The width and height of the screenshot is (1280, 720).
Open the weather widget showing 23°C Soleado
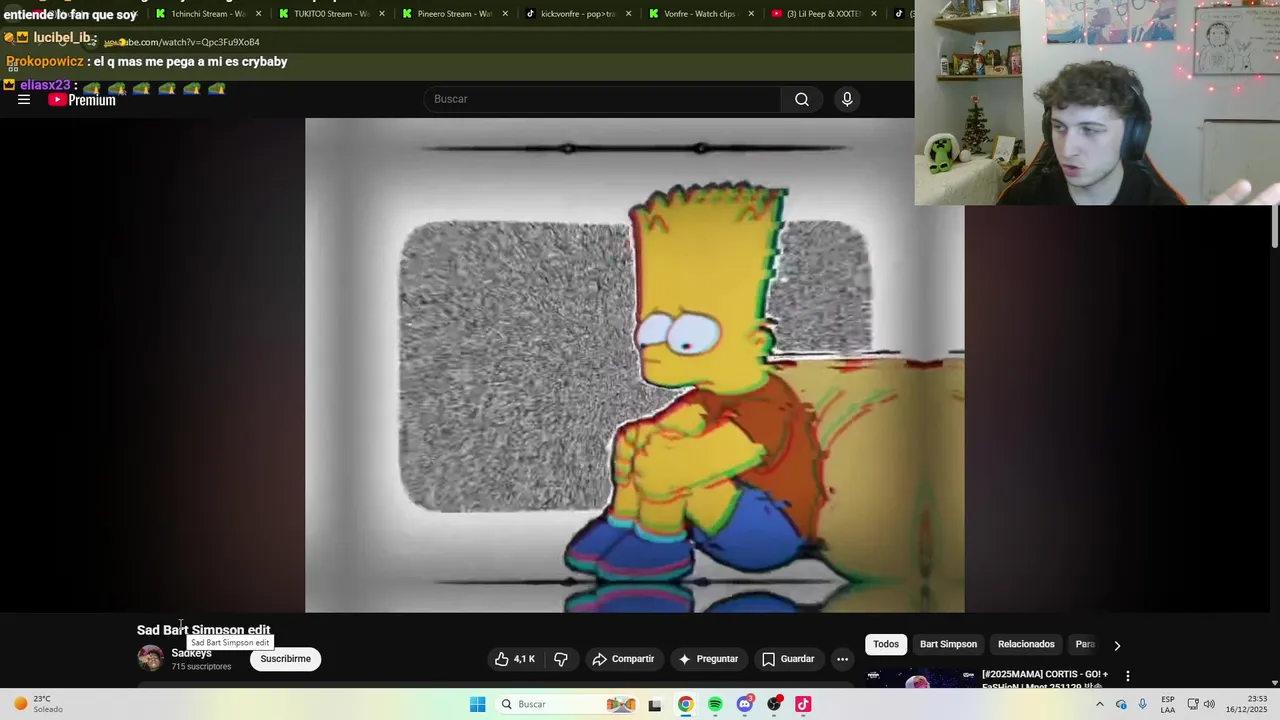pos(40,704)
